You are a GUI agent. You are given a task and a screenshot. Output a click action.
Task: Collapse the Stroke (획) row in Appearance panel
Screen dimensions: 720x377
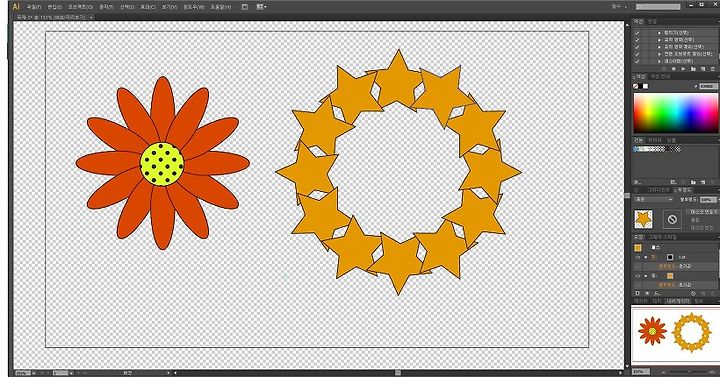point(646,257)
